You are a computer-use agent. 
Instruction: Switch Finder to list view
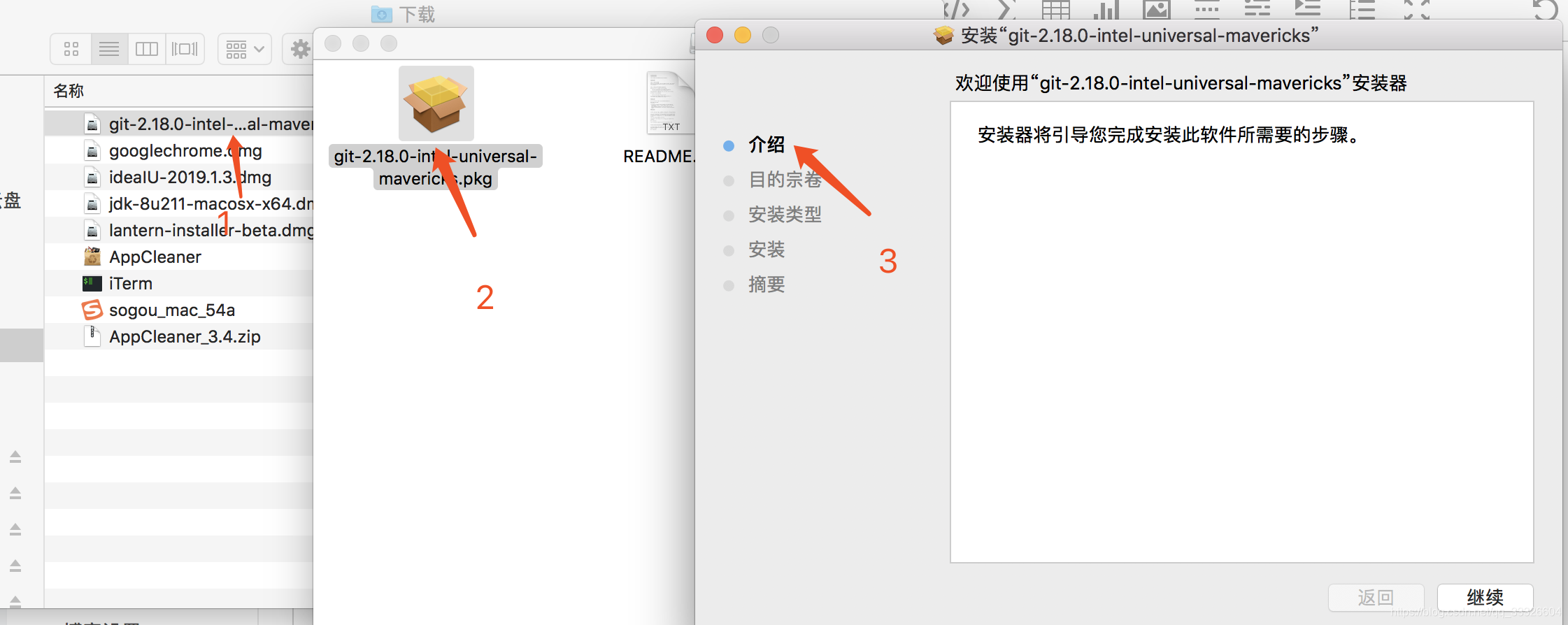(x=109, y=49)
